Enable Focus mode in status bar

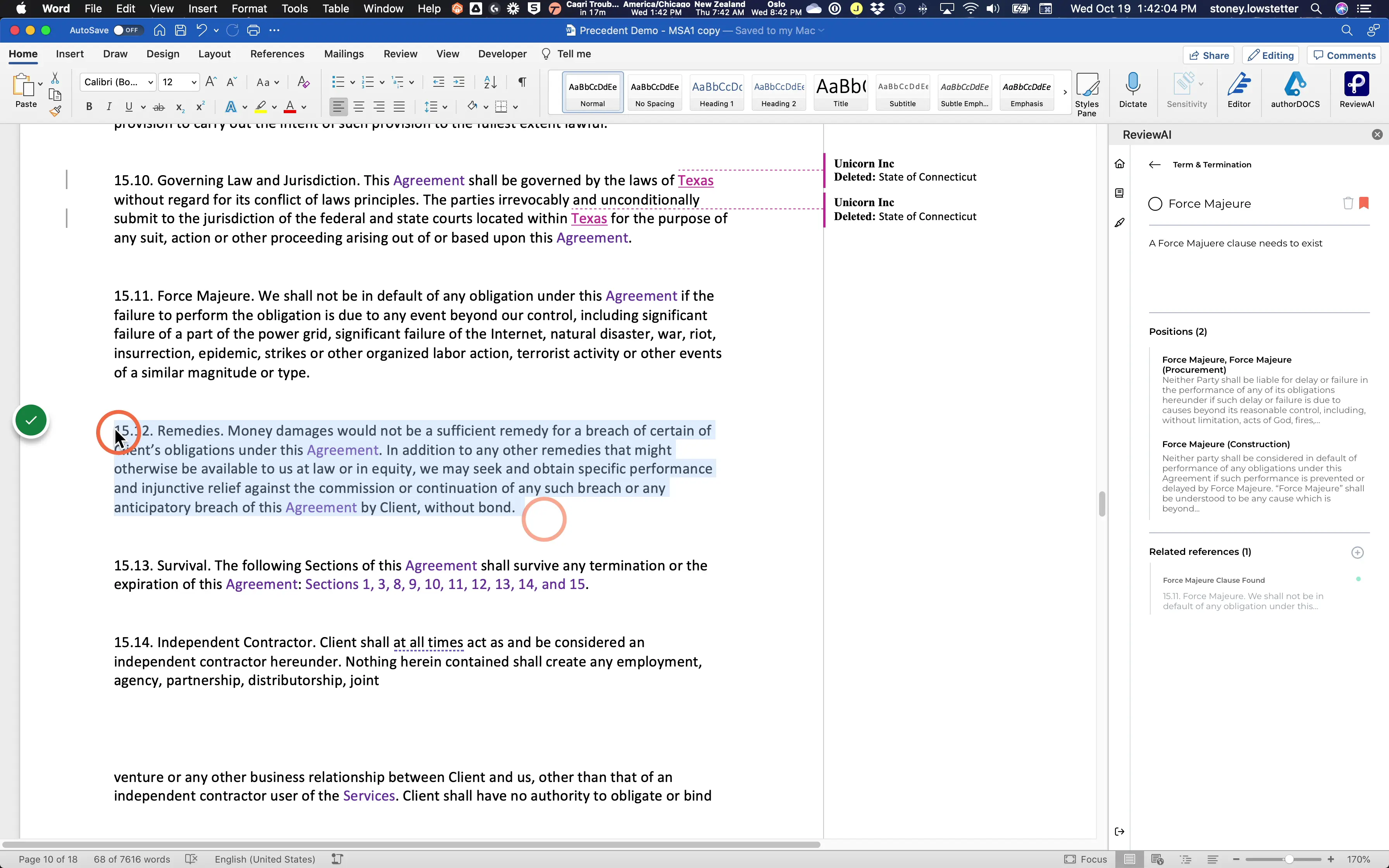[x=1086, y=859]
